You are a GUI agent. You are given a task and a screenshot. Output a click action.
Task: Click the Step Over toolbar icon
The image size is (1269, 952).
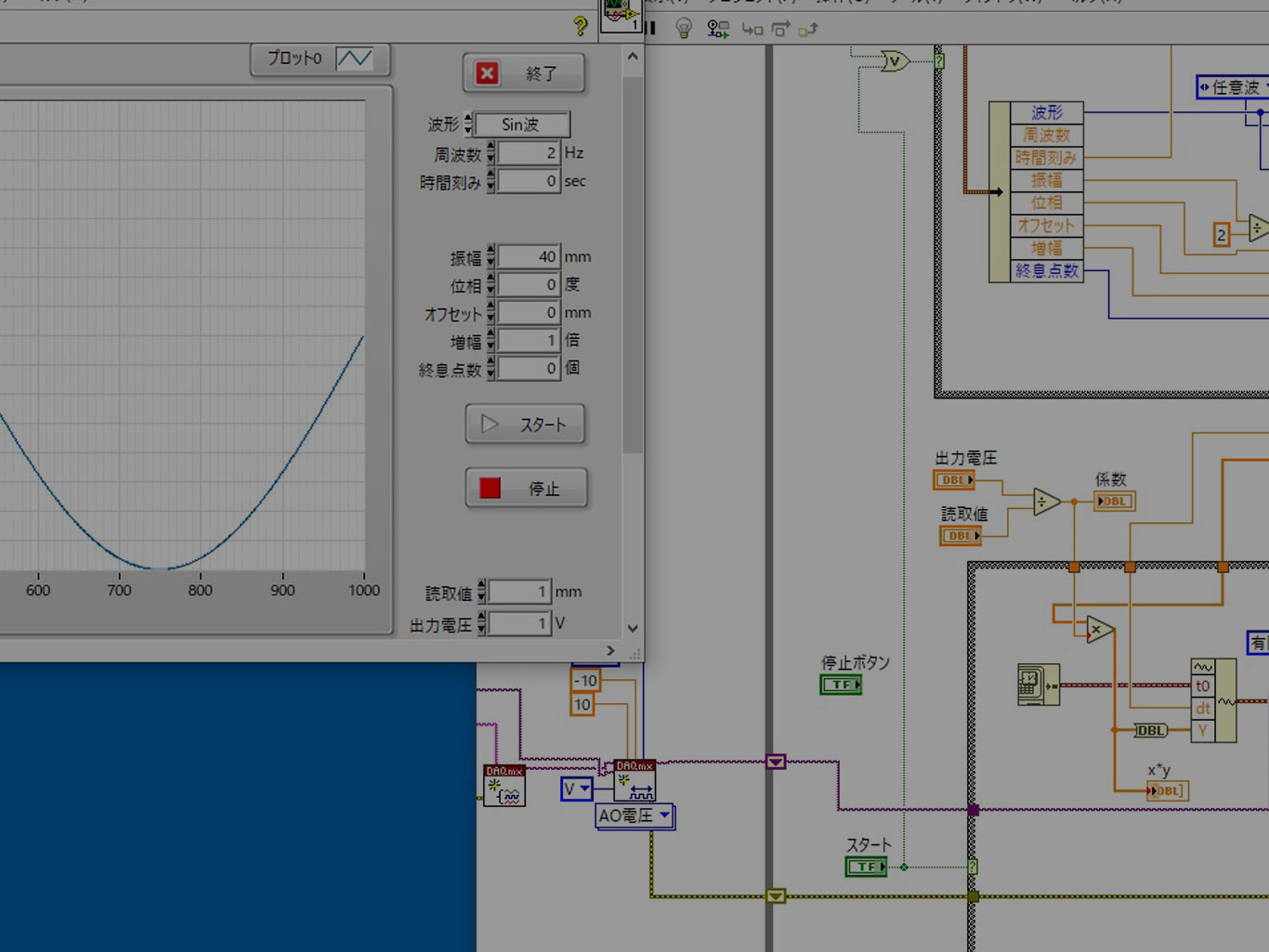pyautogui.click(x=780, y=30)
